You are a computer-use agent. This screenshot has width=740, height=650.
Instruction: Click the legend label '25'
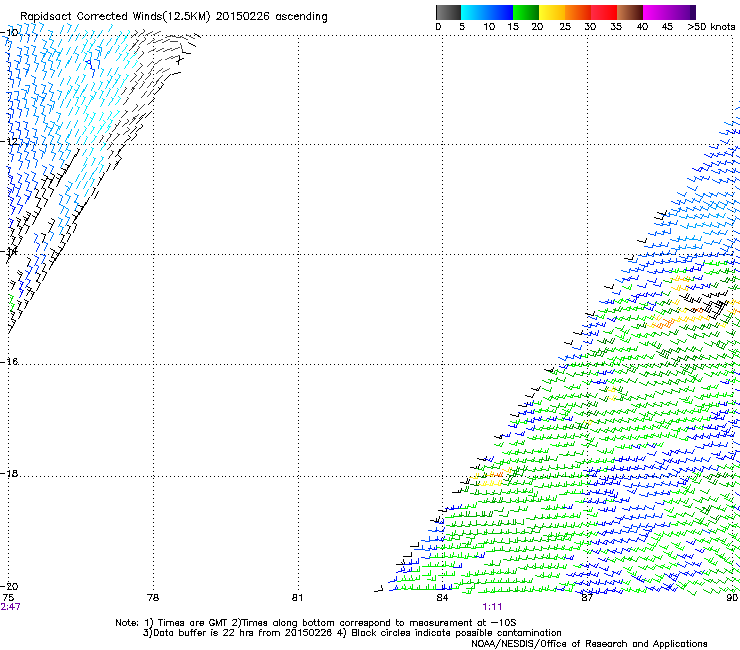click(565, 27)
